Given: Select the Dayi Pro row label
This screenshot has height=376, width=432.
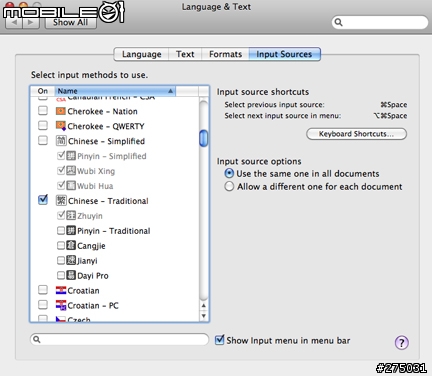Looking at the screenshot, I should (93, 276).
